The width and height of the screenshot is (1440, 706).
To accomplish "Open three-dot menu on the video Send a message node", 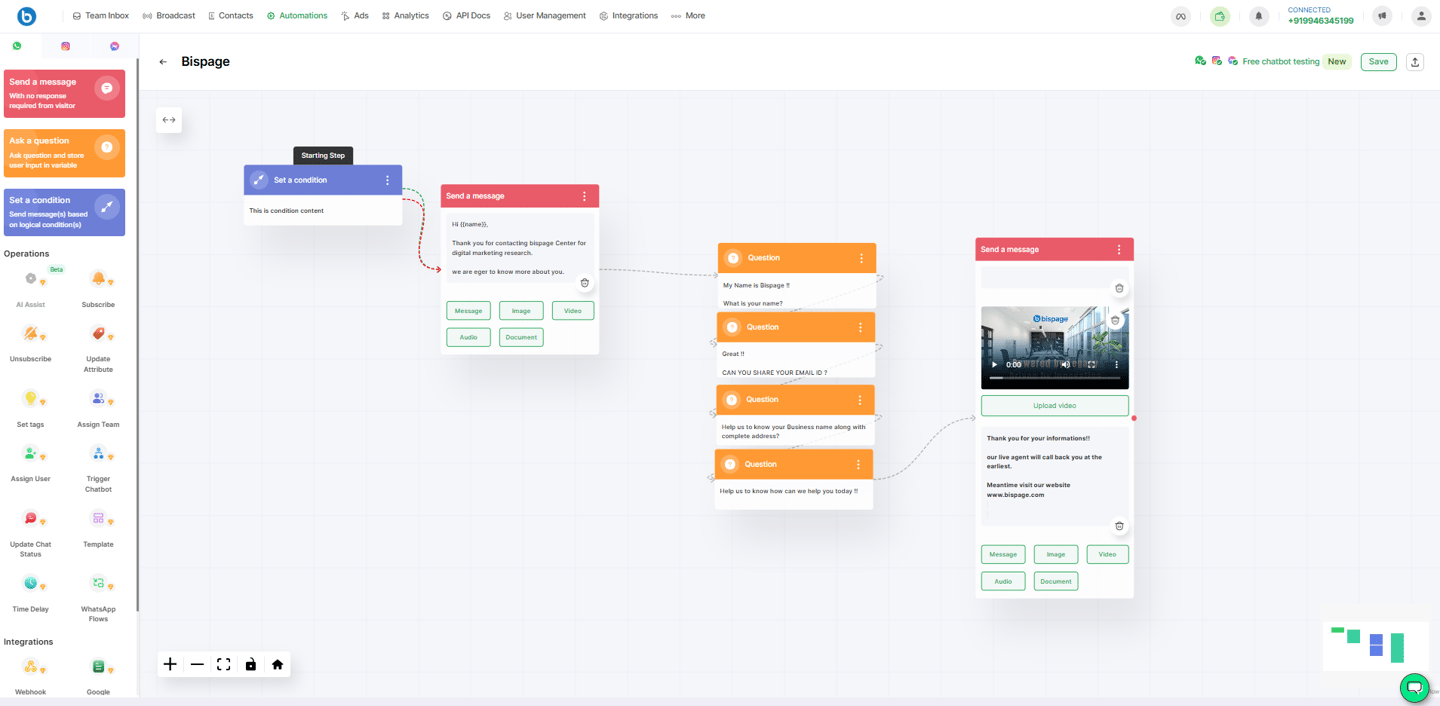I will (1119, 249).
